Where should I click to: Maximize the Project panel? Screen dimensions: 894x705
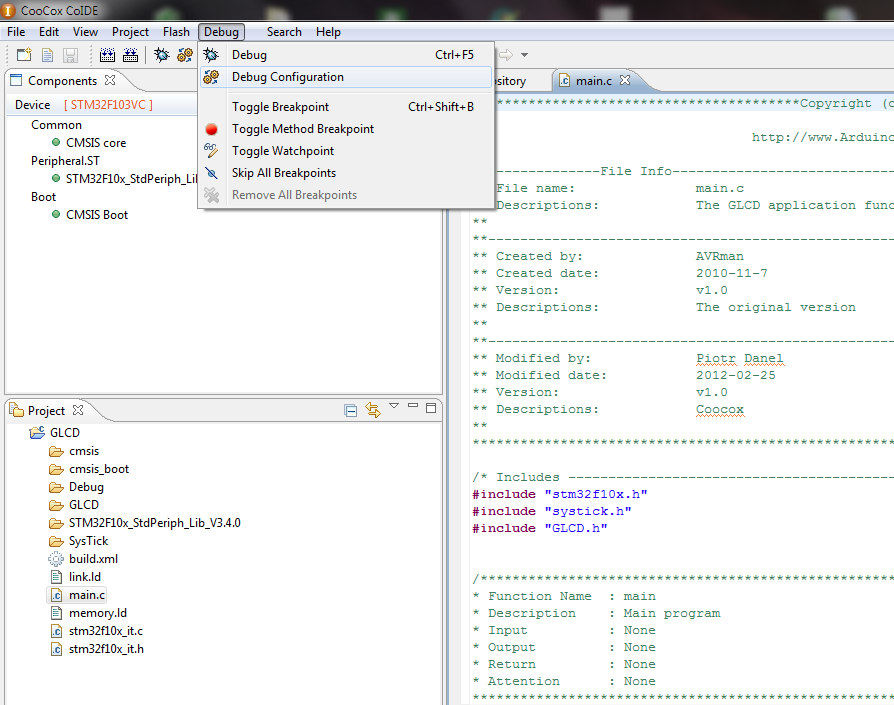[431, 407]
